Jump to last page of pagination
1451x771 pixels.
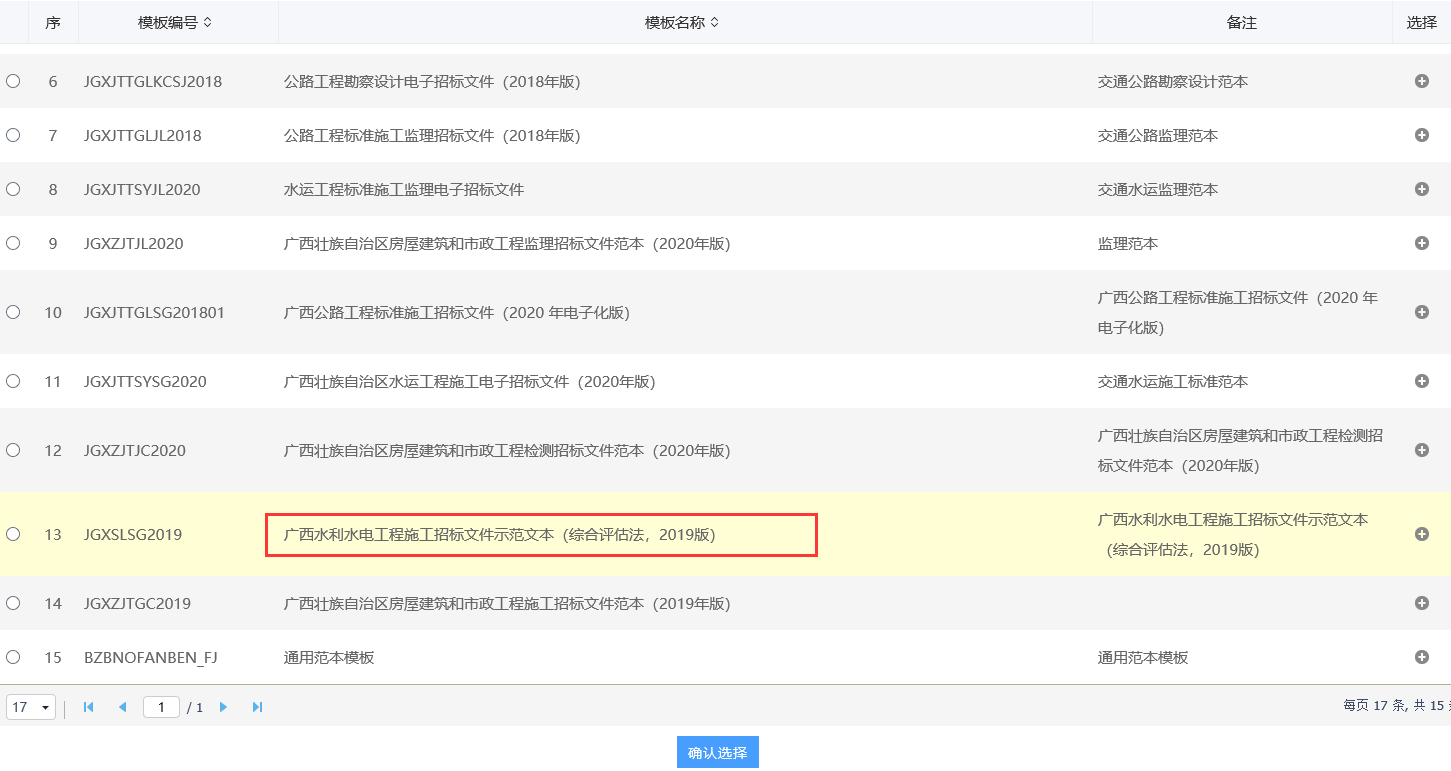pos(257,707)
